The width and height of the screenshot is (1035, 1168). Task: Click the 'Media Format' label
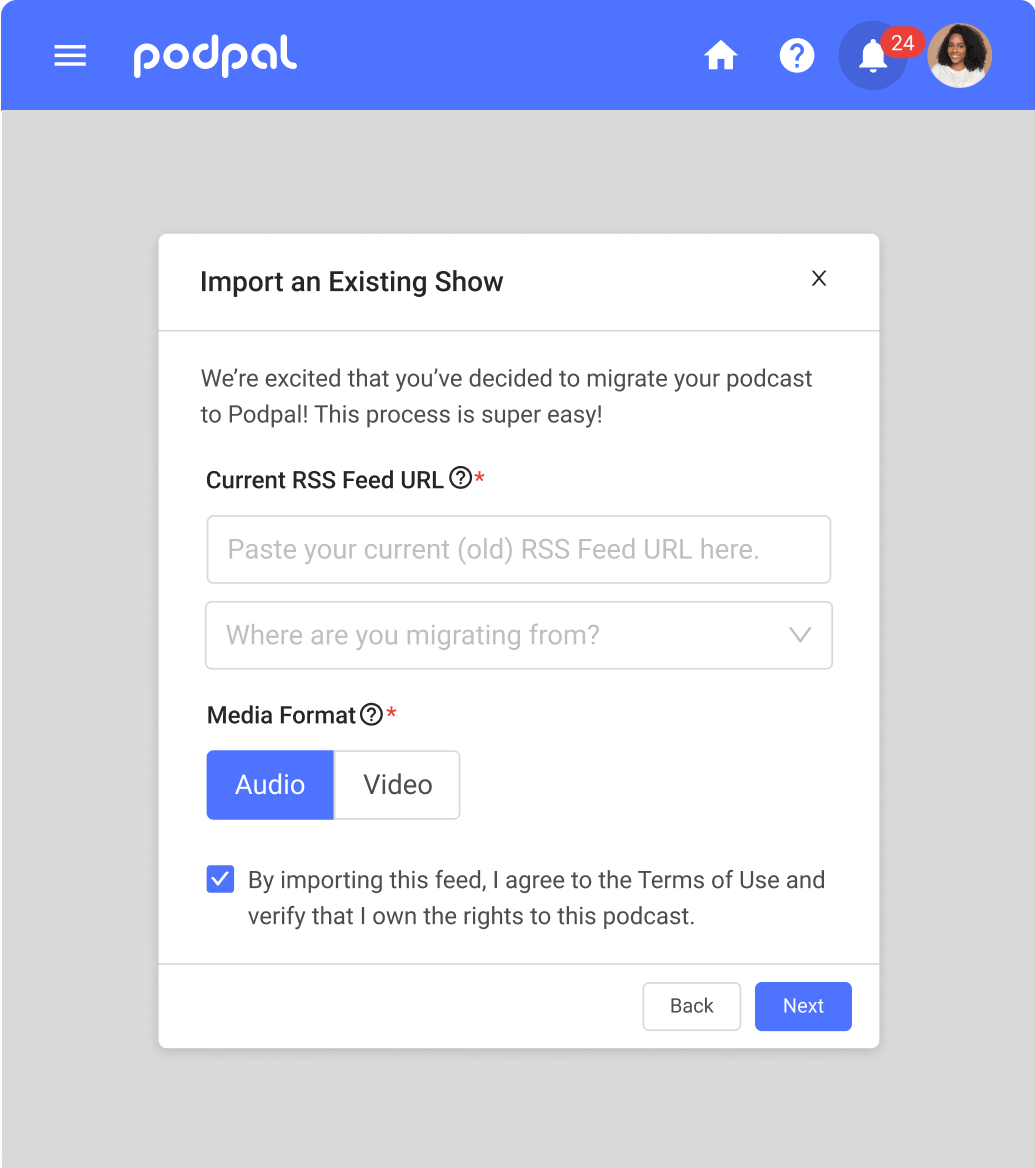click(x=282, y=715)
